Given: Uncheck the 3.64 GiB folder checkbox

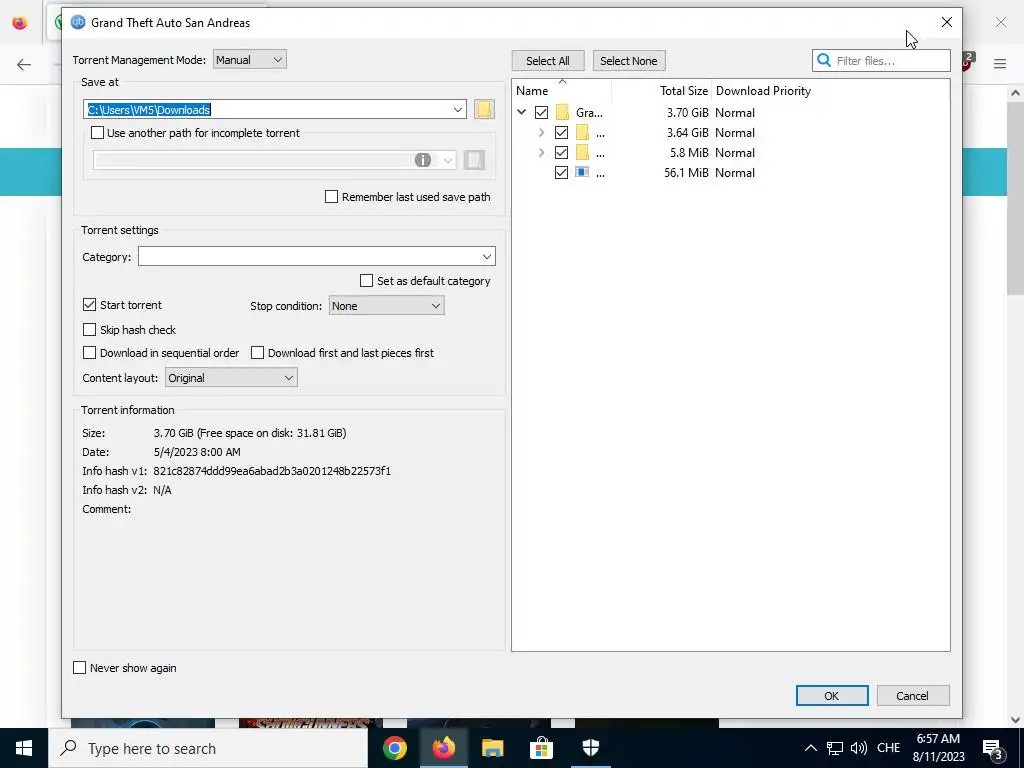Looking at the screenshot, I should click(561, 133).
